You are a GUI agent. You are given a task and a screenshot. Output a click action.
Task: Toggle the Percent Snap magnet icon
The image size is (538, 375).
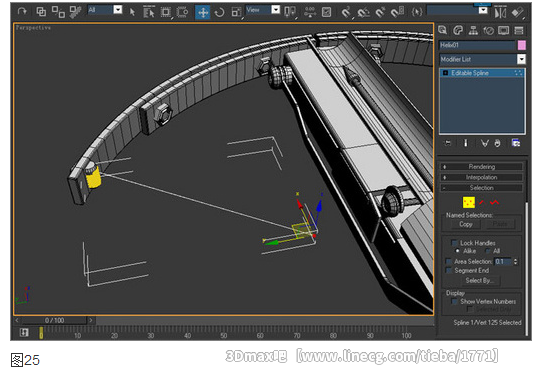coord(380,12)
